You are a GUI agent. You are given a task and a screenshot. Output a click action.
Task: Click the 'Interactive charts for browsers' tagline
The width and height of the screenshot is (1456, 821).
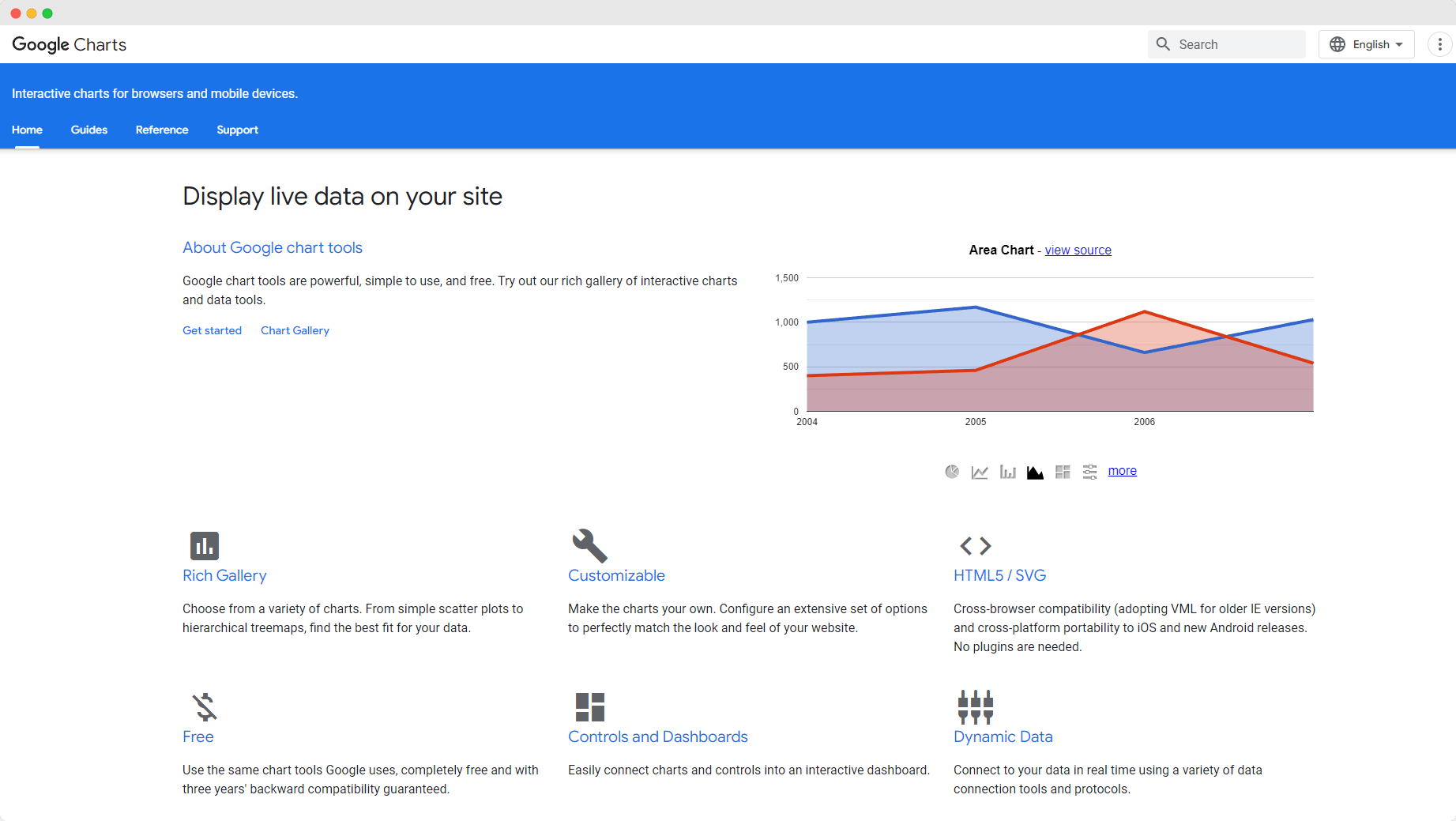tap(155, 93)
